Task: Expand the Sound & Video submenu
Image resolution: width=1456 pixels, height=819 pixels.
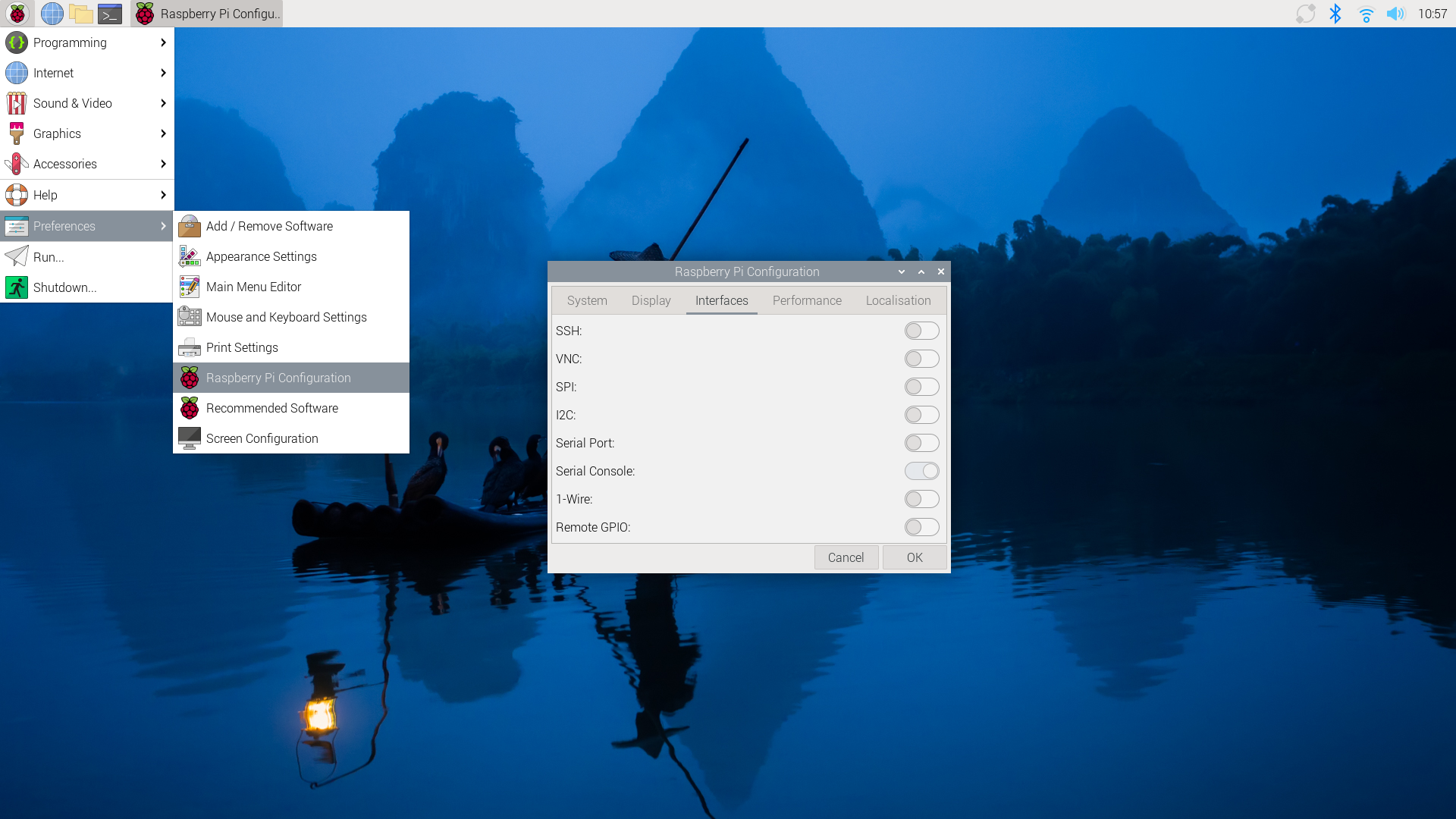Action: 87,103
